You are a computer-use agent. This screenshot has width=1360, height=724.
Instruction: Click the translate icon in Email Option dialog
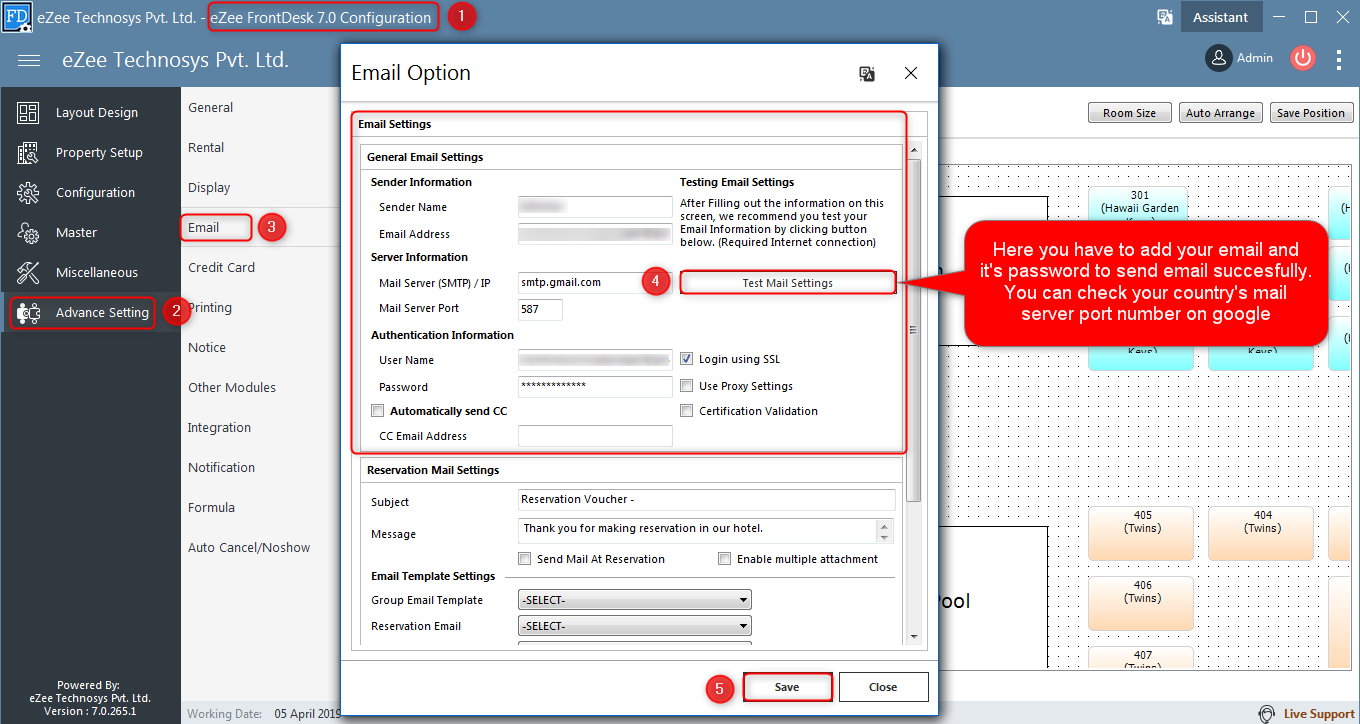point(867,74)
